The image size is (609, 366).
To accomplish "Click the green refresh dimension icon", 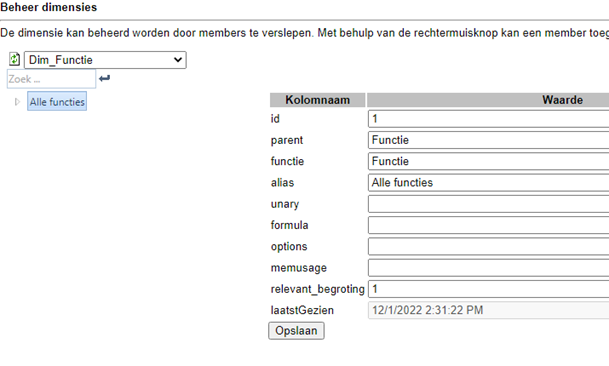I will tap(14, 59).
